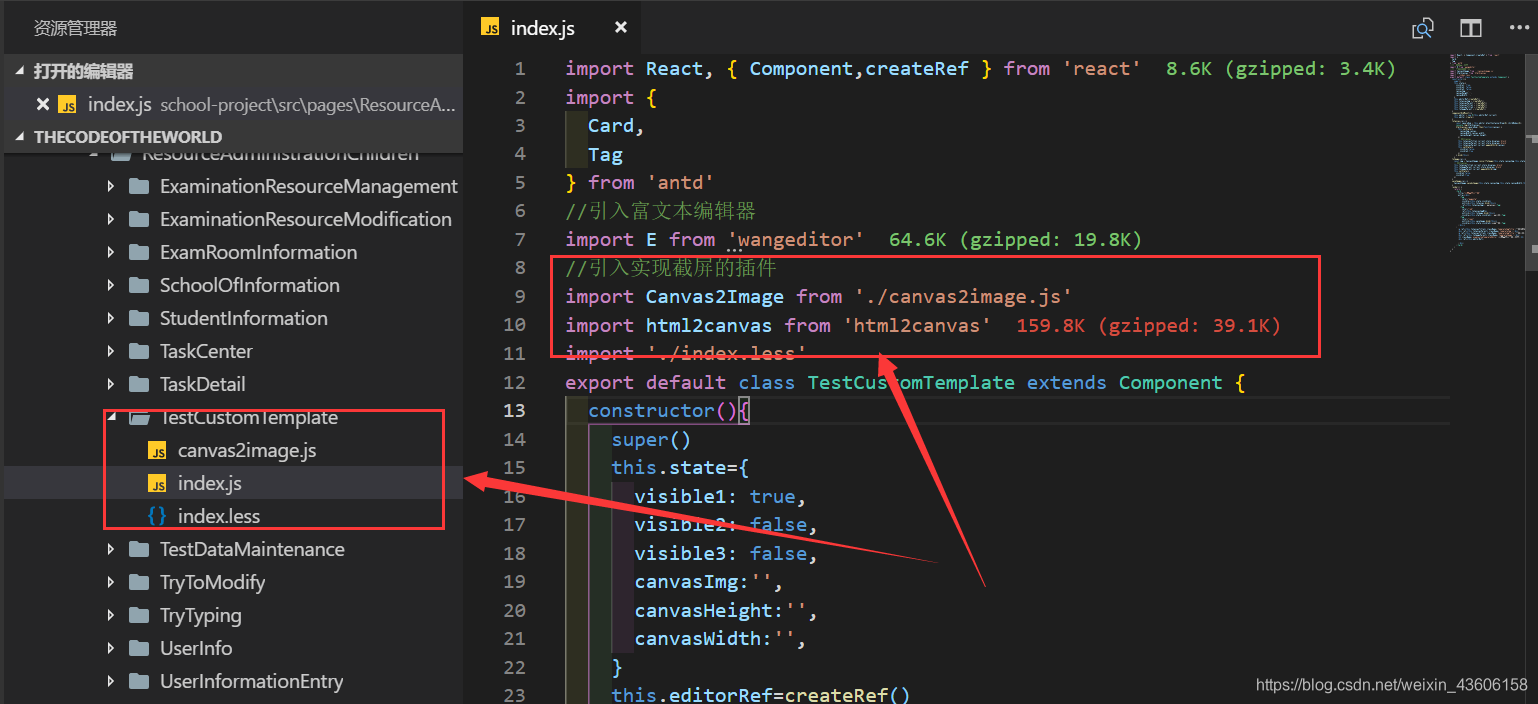The image size is (1538, 704).
Task: Select the UserInfo folder icon
Action: [x=139, y=648]
